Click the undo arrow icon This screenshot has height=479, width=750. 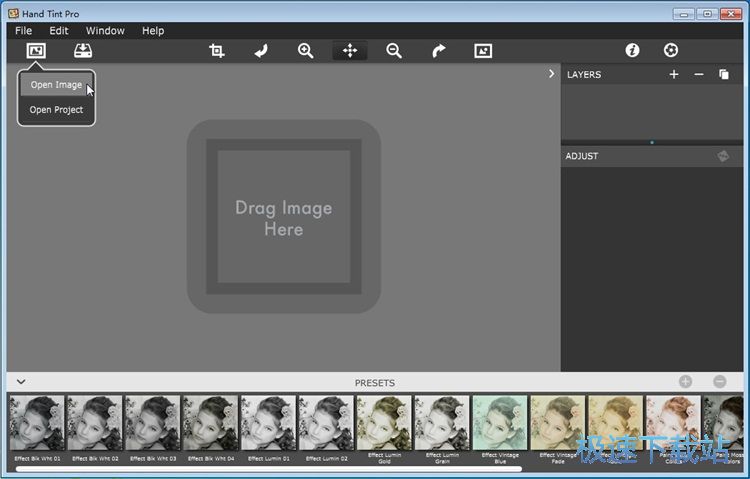click(x=261, y=51)
